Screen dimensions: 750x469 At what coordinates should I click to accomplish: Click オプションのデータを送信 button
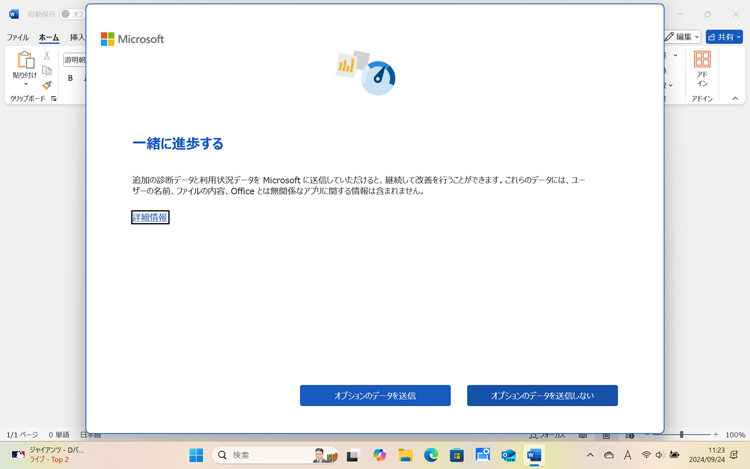(x=375, y=396)
